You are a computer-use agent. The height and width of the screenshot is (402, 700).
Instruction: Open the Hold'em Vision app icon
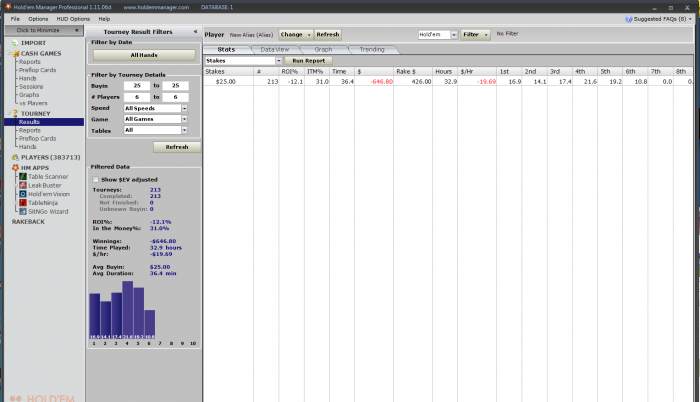tap(23, 194)
